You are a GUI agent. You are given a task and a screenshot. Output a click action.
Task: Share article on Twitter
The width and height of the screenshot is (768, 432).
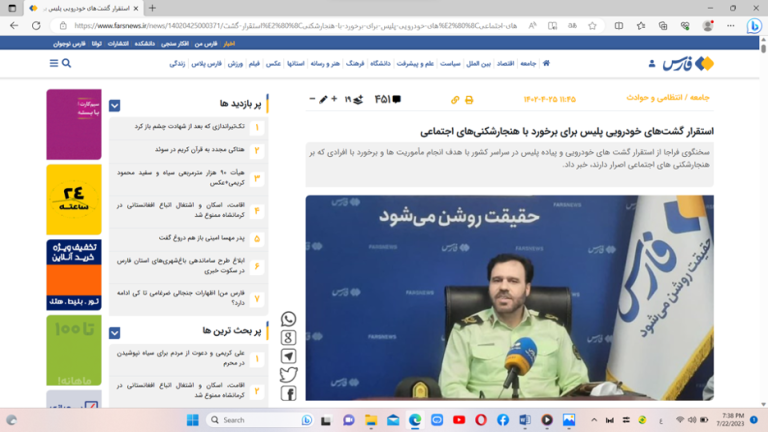tap(288, 375)
